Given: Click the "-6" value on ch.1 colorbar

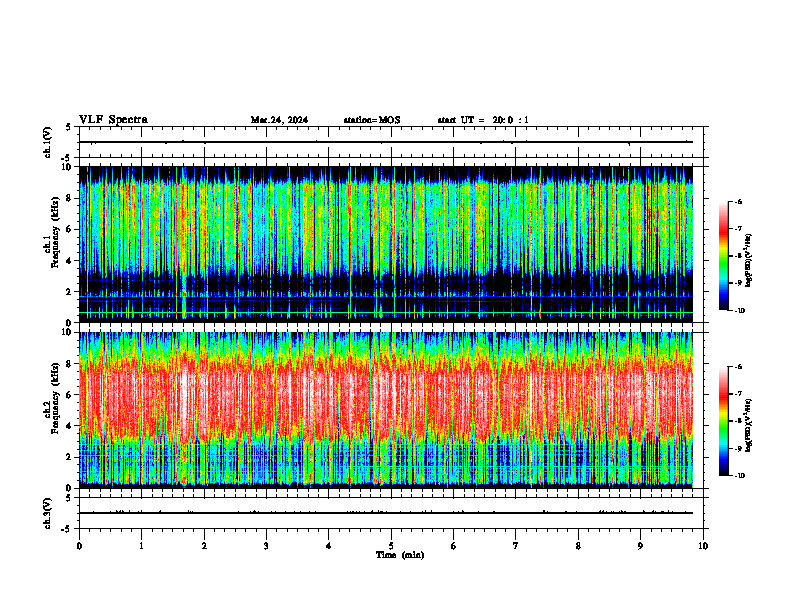Looking at the screenshot, I should 738,201.
